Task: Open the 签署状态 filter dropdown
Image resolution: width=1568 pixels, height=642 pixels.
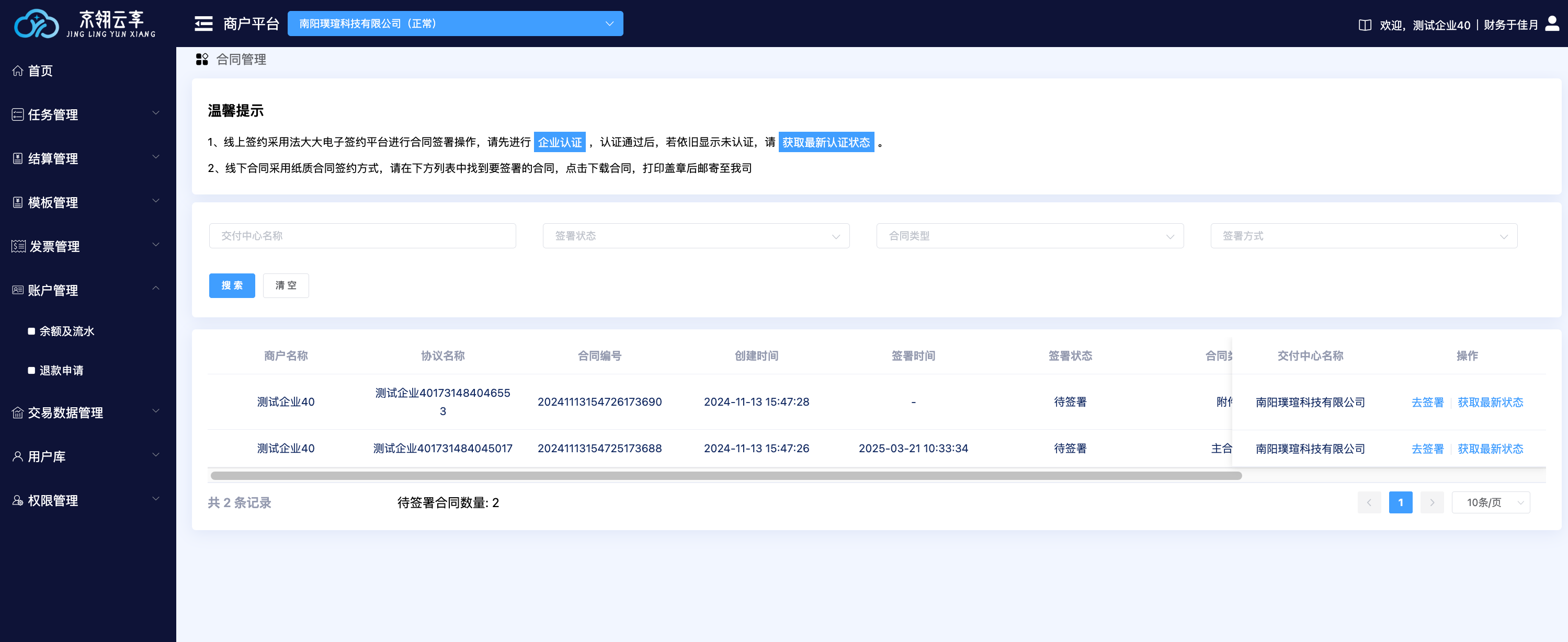Action: (696, 236)
